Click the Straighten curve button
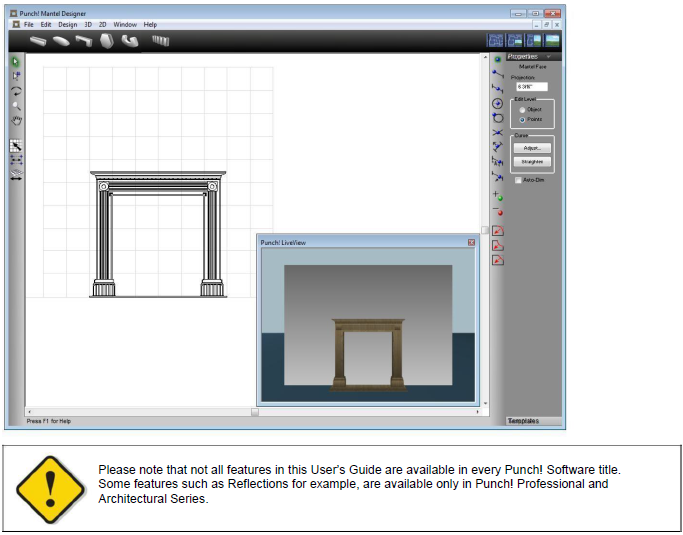The width and height of the screenshot is (683, 535). 532,162
